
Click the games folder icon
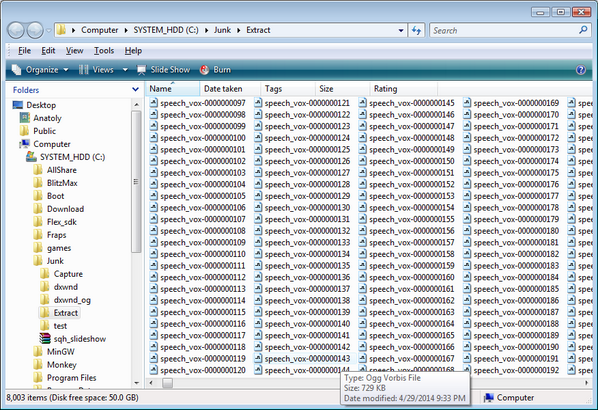pyautogui.click(x=38, y=248)
